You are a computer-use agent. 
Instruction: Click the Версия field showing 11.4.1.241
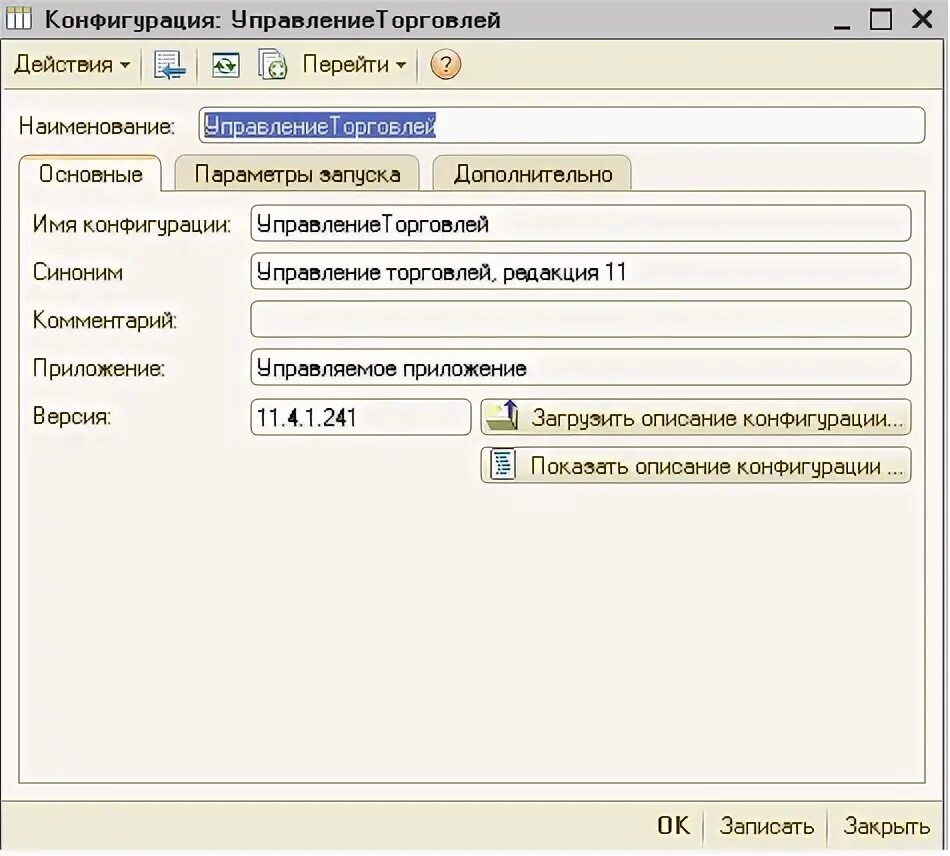pyautogui.click(x=360, y=417)
